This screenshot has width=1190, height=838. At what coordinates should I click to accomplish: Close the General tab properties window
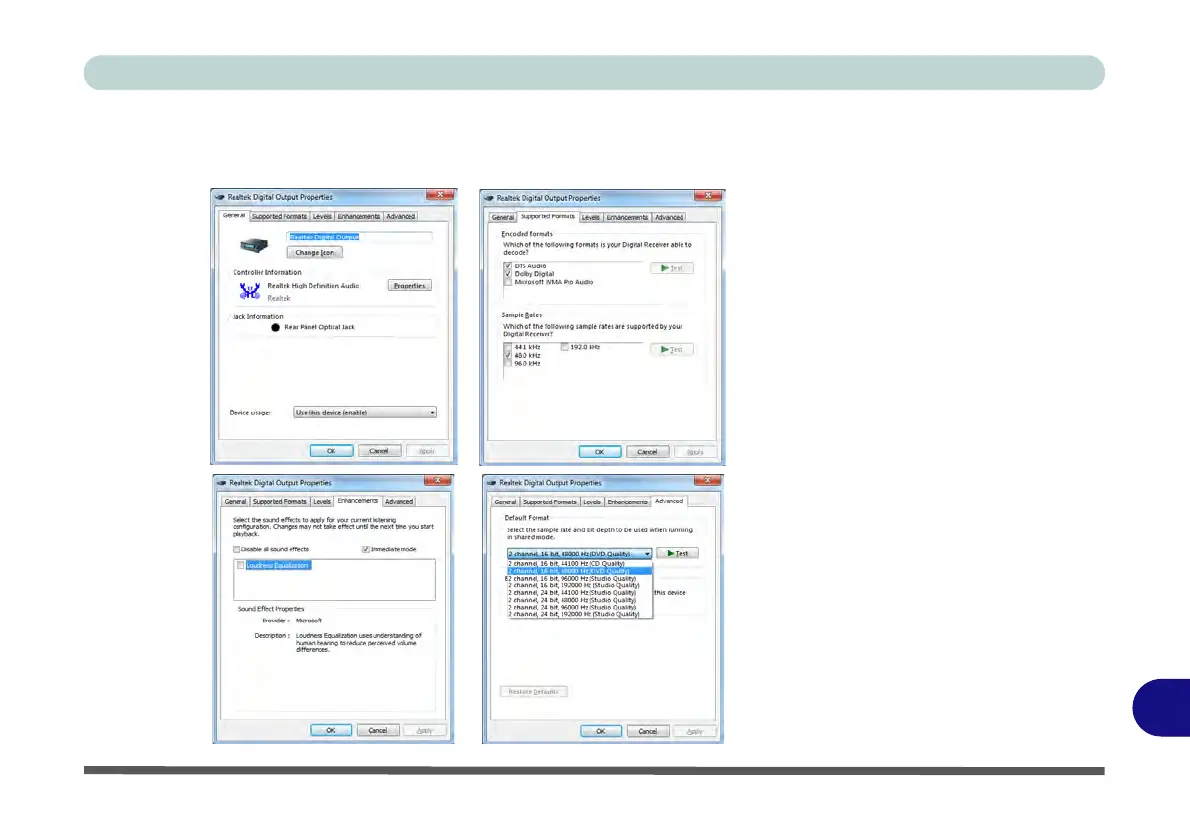(440, 195)
